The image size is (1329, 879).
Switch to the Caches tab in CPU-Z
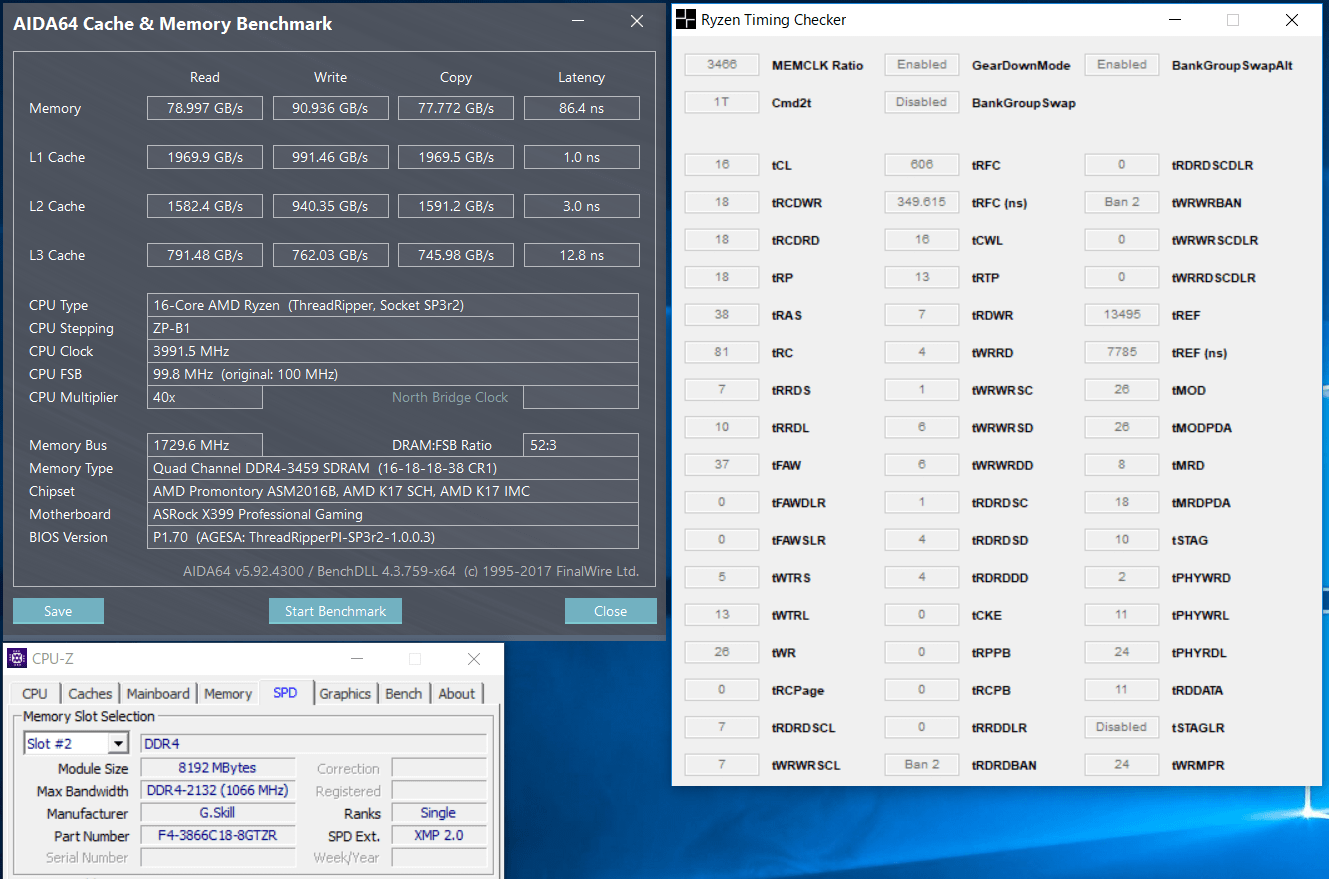coord(90,693)
